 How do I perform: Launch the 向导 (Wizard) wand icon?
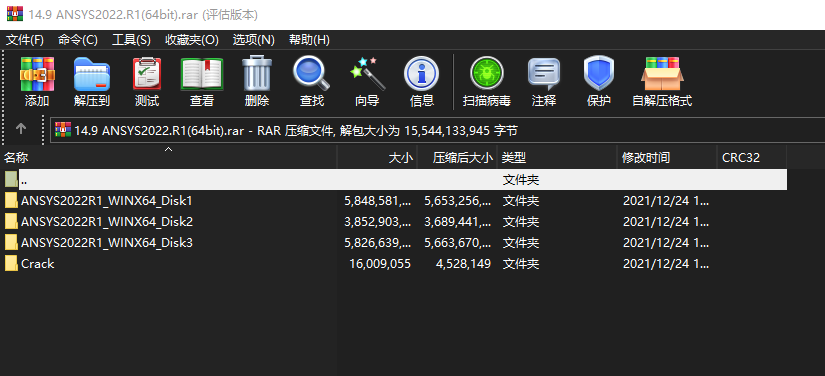pos(367,74)
